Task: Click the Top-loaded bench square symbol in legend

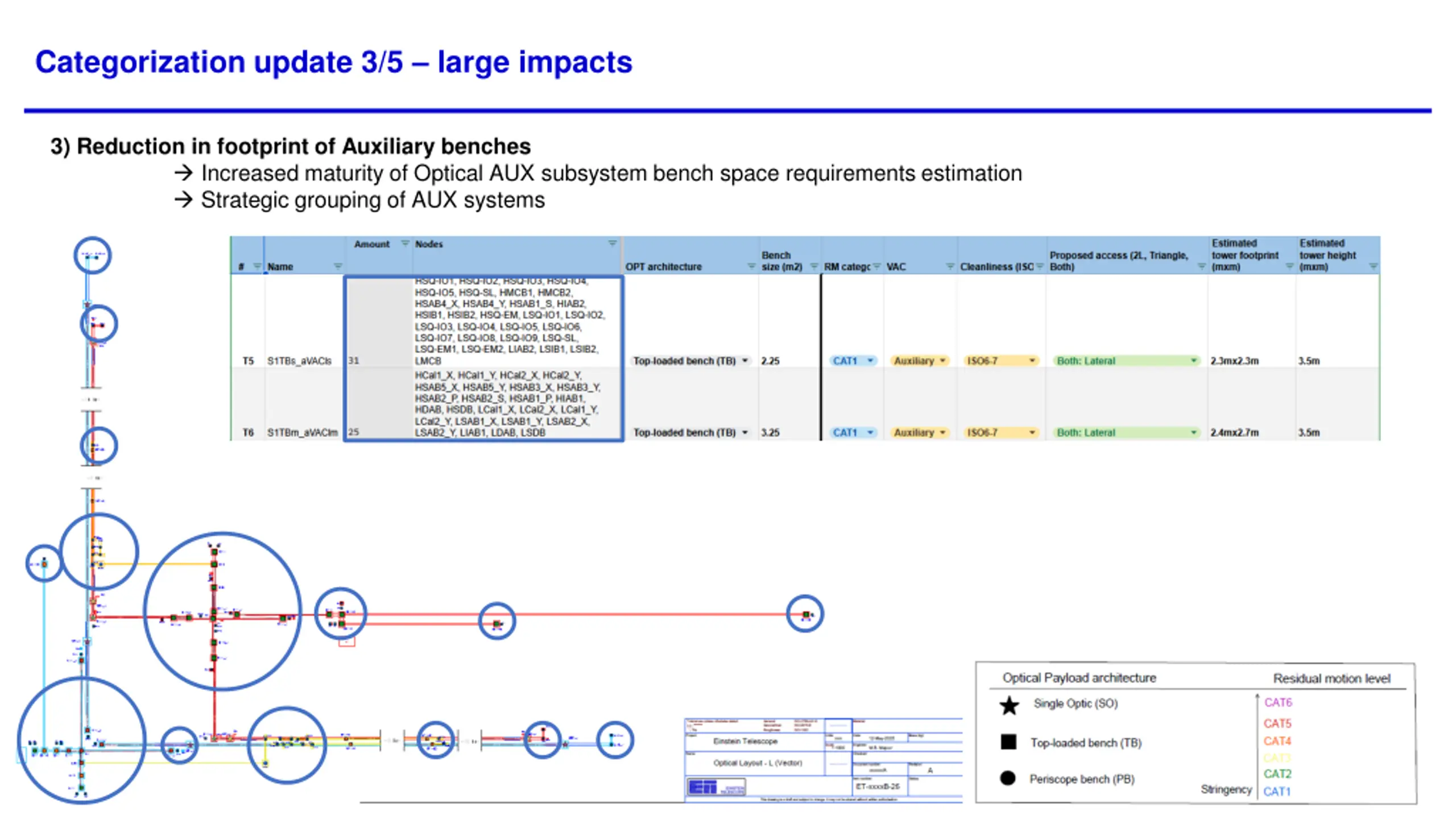Action: click(x=1008, y=742)
